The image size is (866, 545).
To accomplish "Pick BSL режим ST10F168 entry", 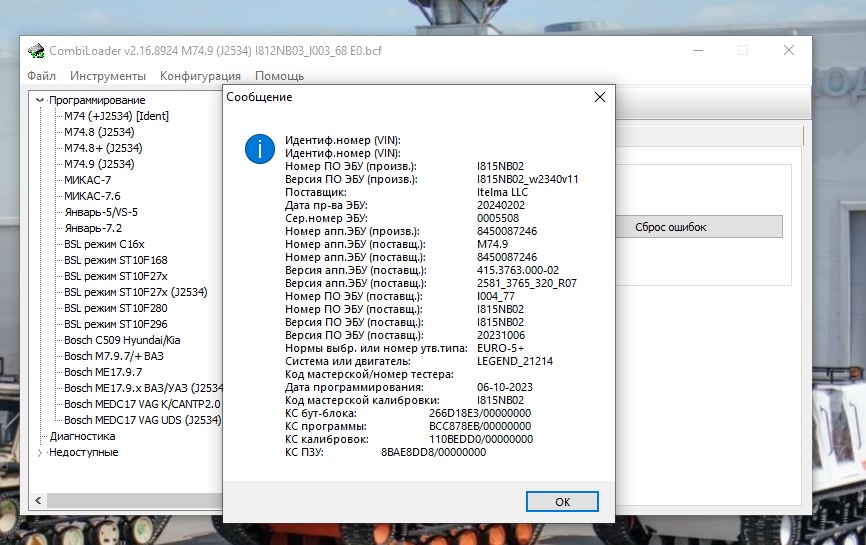I will click(x=116, y=260).
